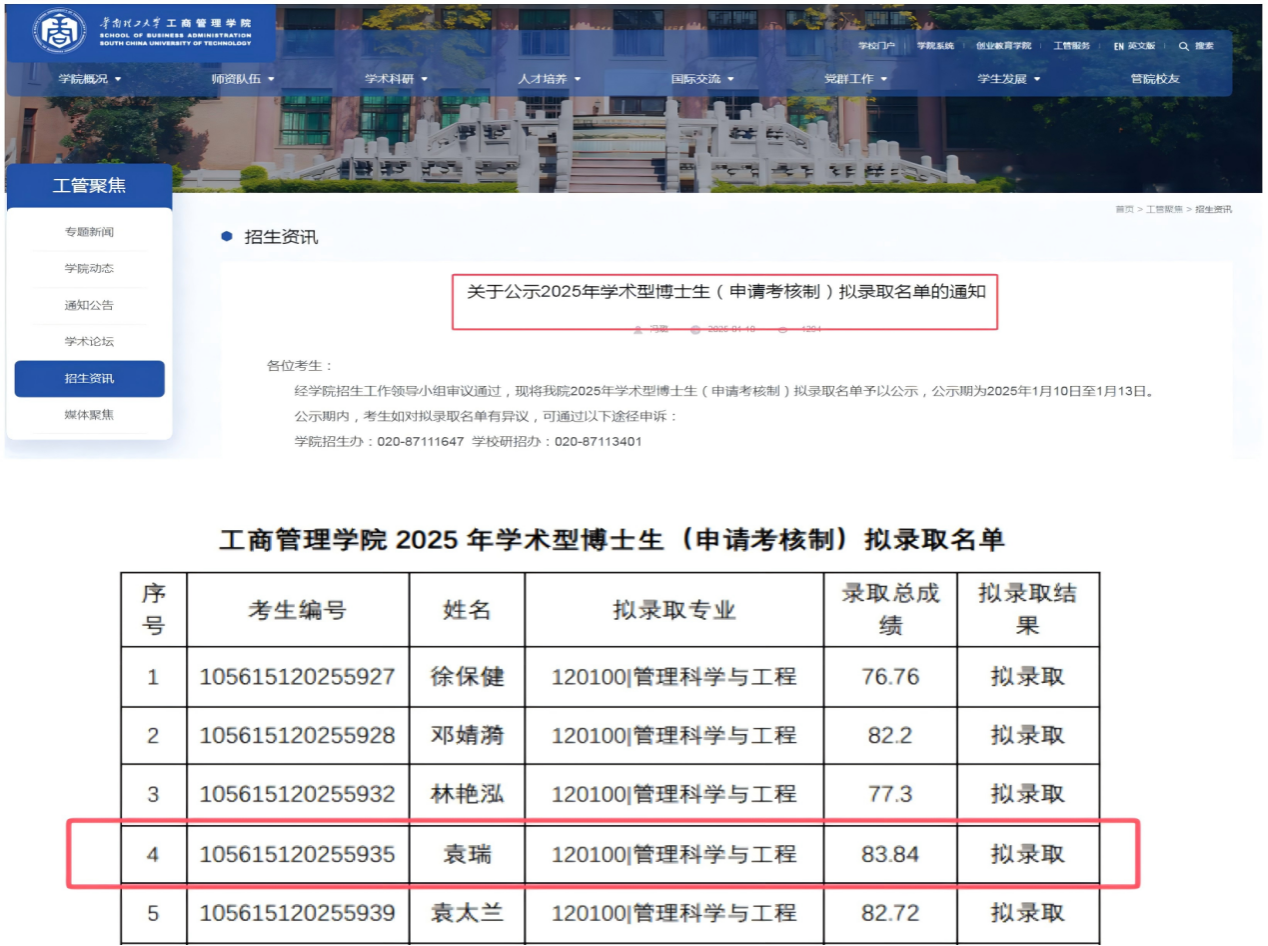Open the 国际交流 navigation dropdown

[x=702, y=79]
